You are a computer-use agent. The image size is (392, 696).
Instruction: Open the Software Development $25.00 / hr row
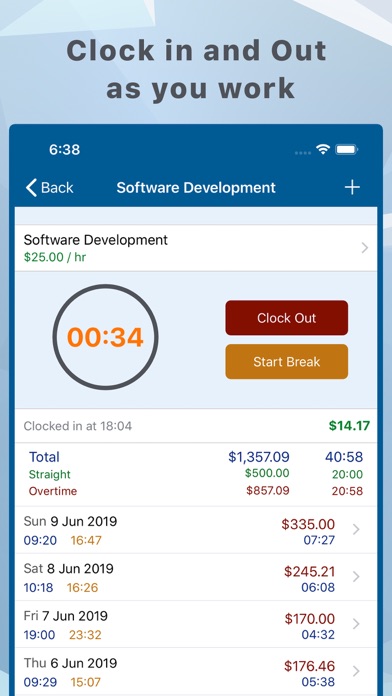pyautogui.click(x=196, y=248)
